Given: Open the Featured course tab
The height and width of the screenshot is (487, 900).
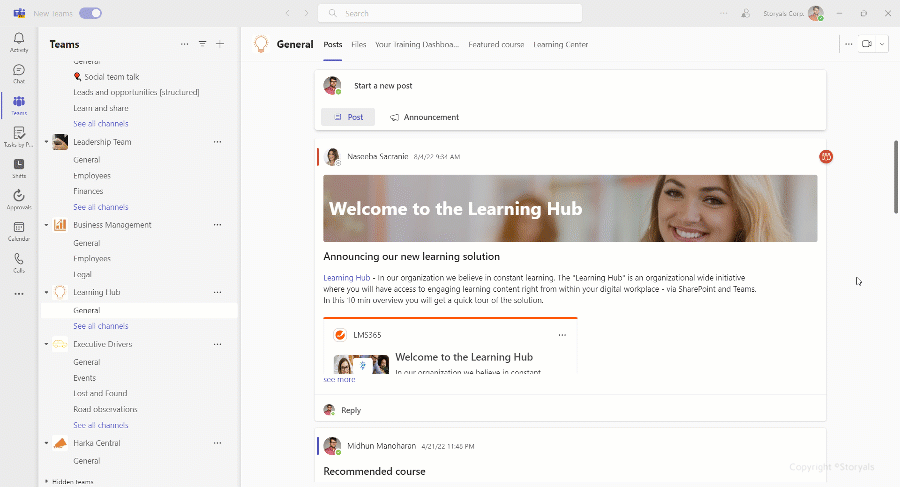Looking at the screenshot, I should coord(496,44).
